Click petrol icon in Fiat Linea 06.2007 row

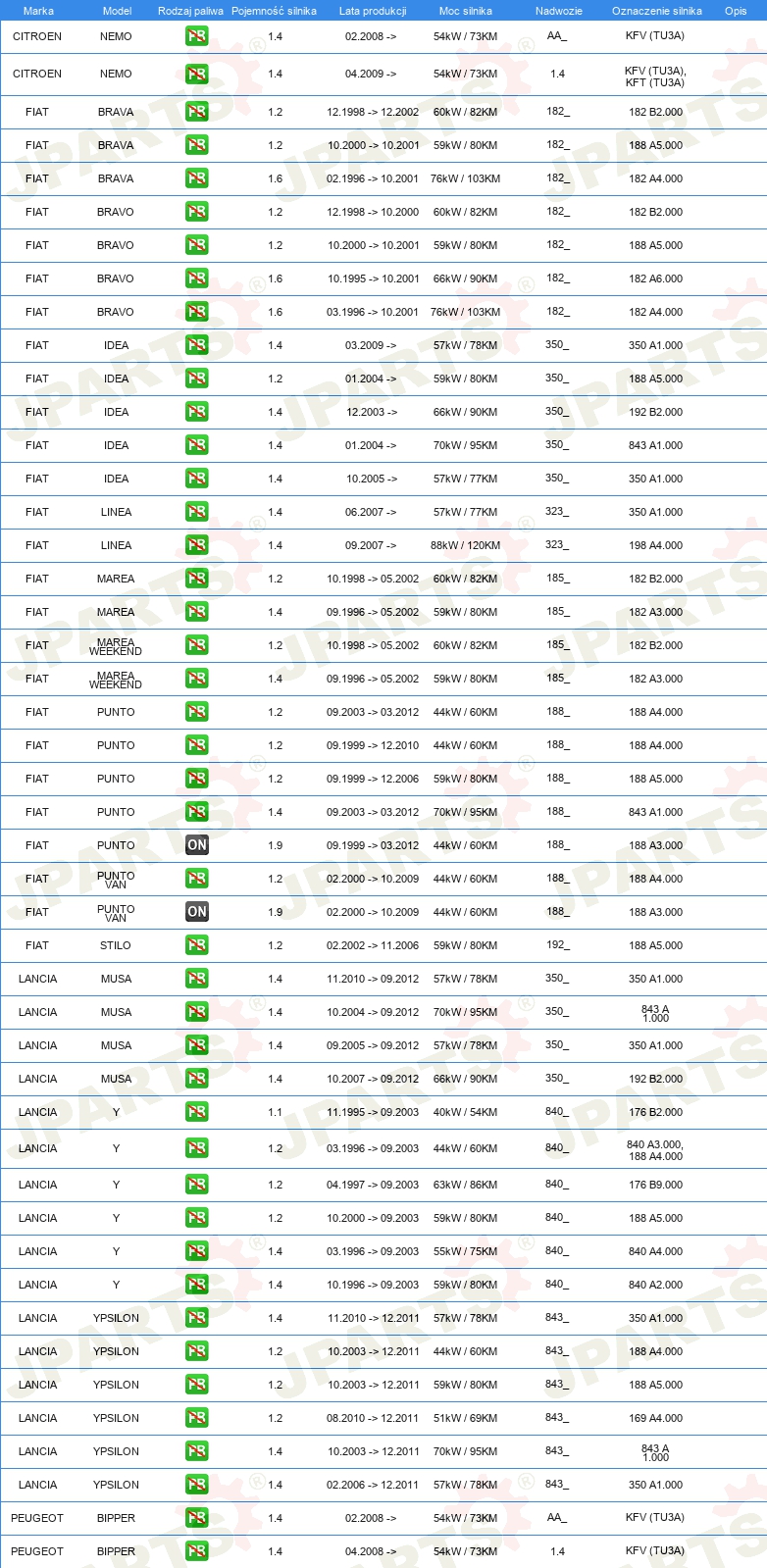(197, 512)
